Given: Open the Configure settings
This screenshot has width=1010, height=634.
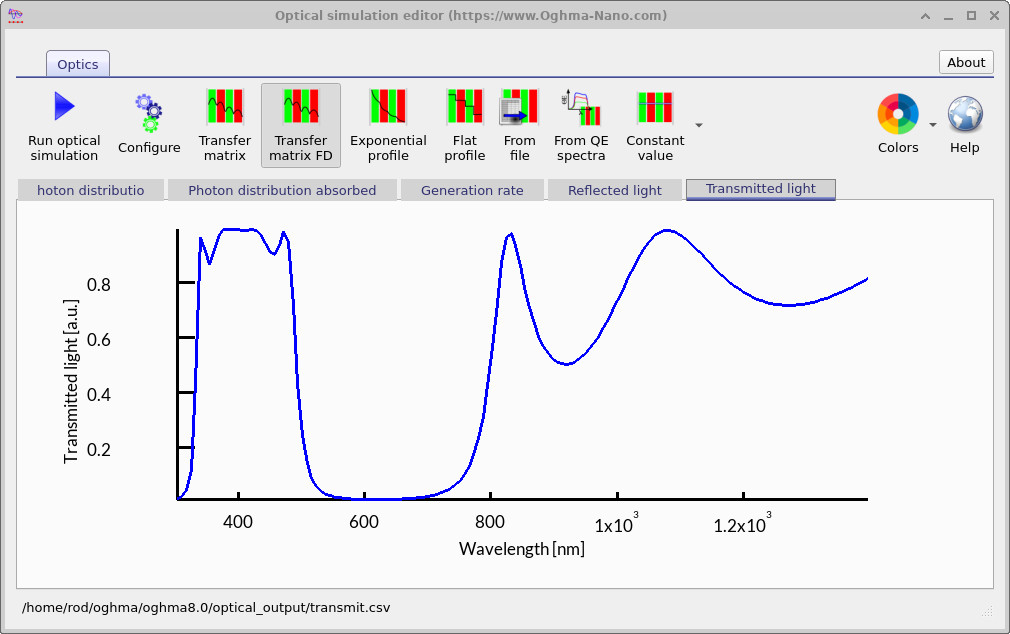Looking at the screenshot, I should [x=149, y=125].
